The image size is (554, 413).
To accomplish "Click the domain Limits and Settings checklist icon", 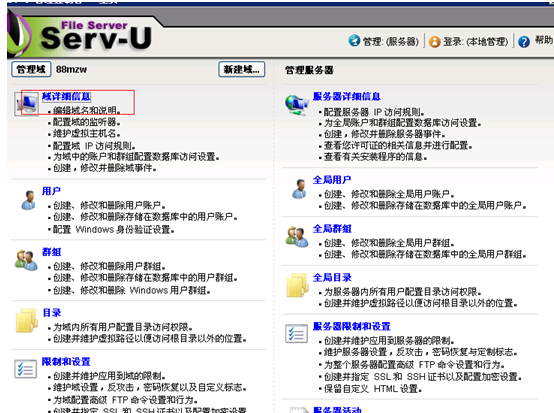I will (25, 369).
